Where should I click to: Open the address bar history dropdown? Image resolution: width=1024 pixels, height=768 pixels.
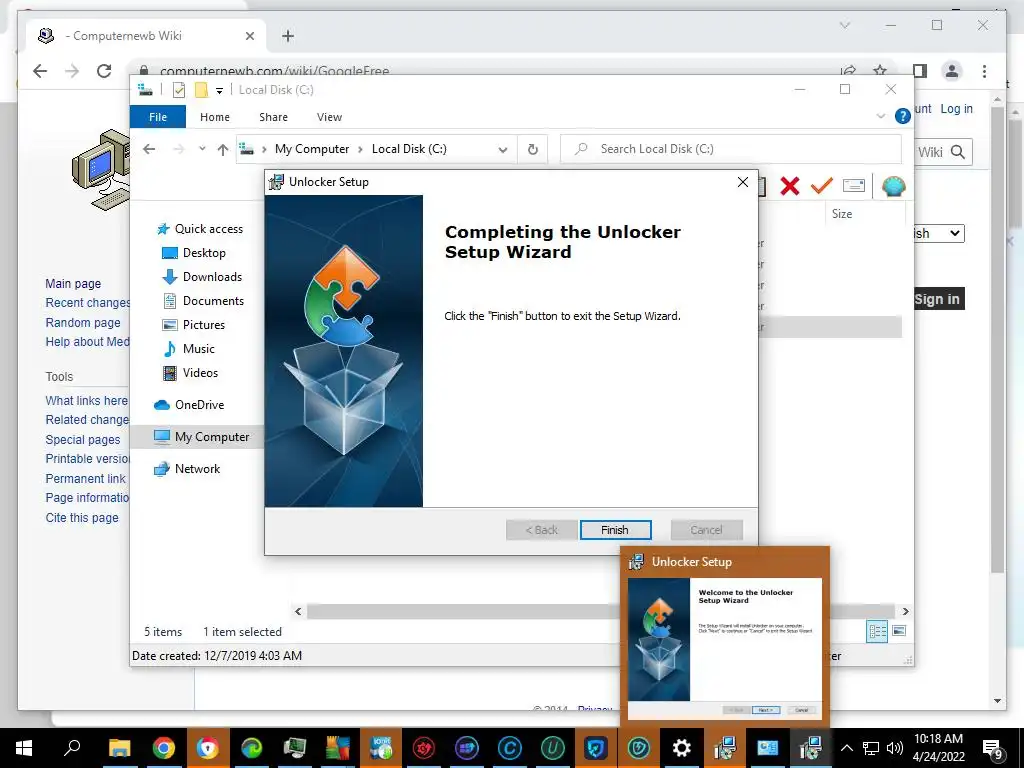(x=503, y=150)
